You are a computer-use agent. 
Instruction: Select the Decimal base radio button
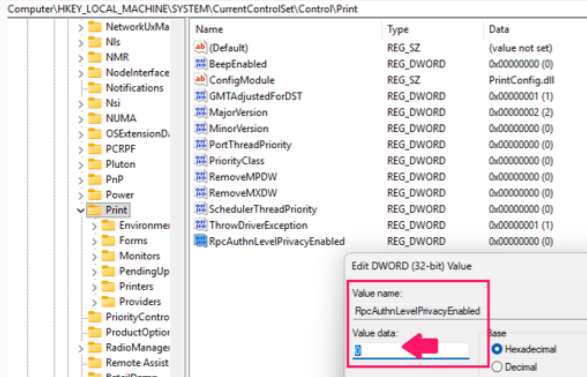tap(497, 367)
